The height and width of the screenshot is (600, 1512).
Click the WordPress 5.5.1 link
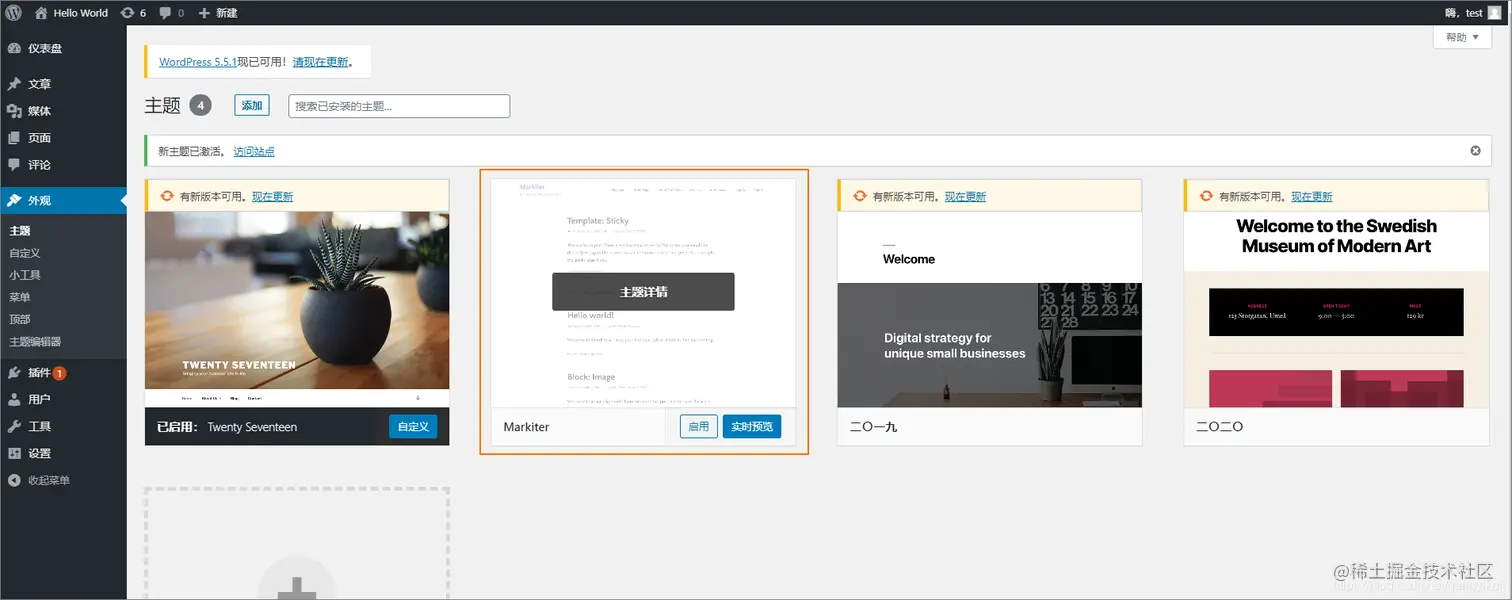[x=198, y=62]
